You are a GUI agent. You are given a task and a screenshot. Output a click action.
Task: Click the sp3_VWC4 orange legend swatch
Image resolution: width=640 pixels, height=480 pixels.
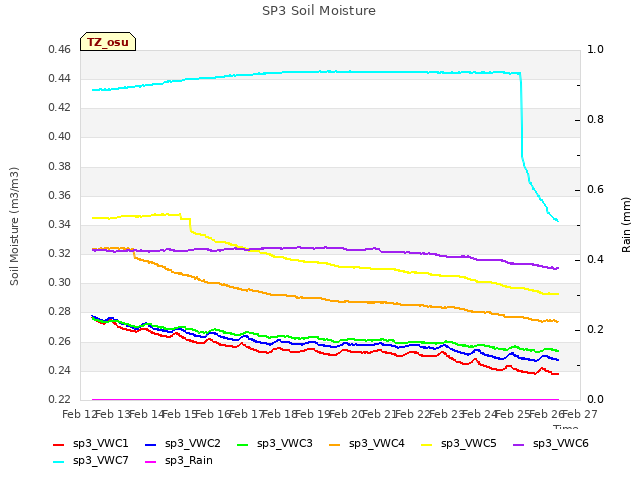(335, 444)
